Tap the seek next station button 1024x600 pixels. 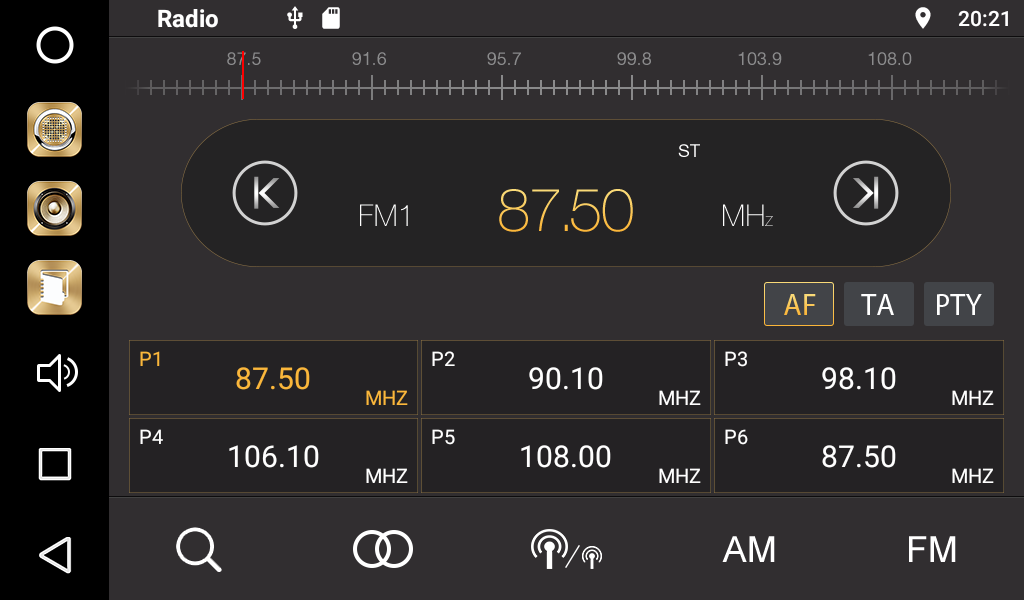click(x=866, y=192)
